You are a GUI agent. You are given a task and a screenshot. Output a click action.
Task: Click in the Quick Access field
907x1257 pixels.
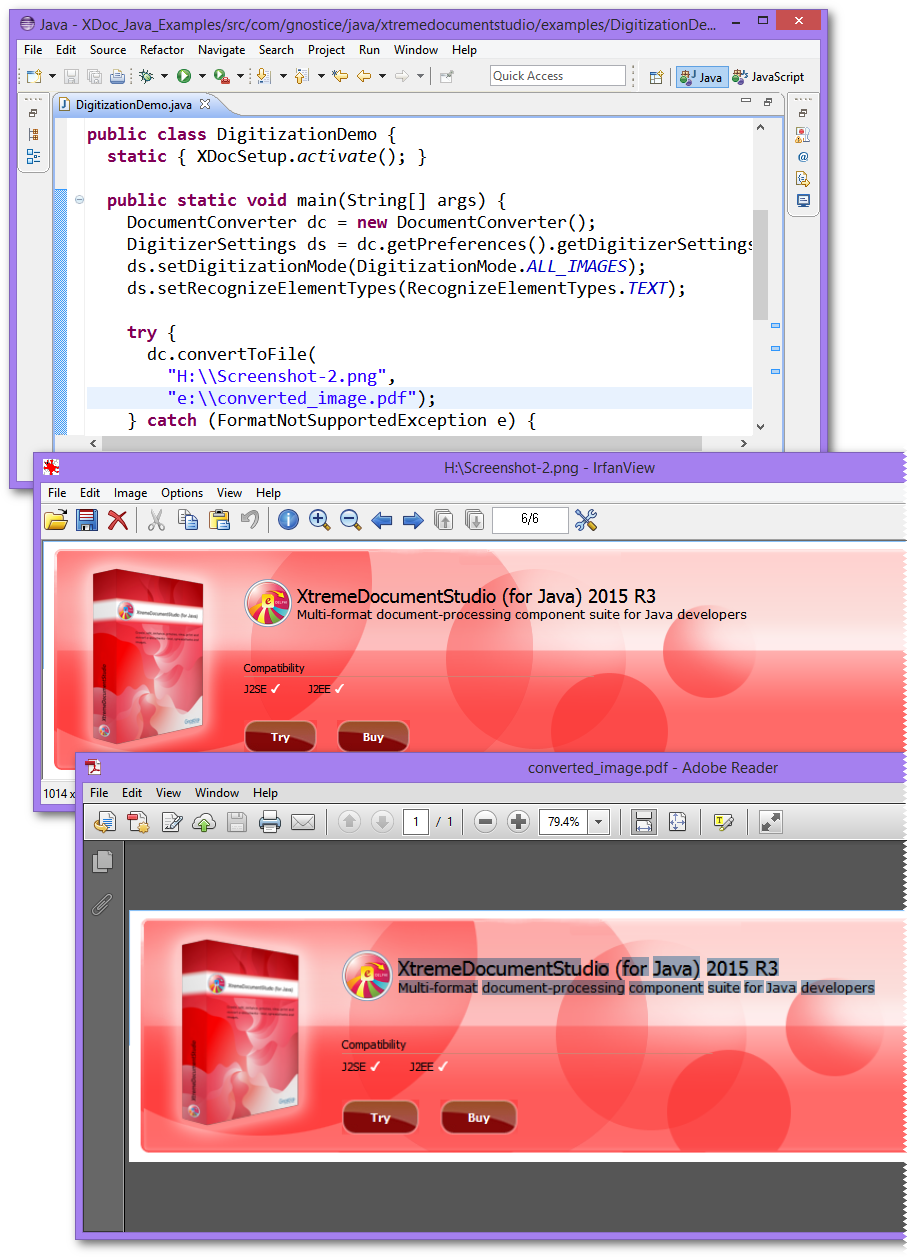pyautogui.click(x=558, y=76)
